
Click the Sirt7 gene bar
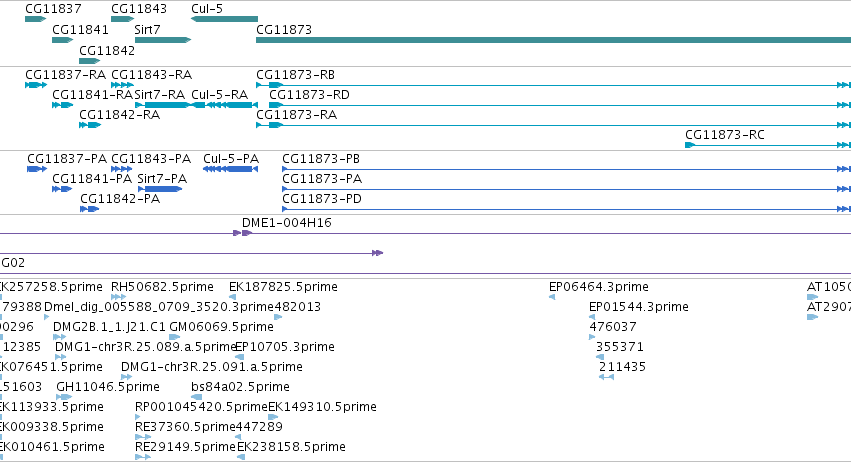click(163, 40)
